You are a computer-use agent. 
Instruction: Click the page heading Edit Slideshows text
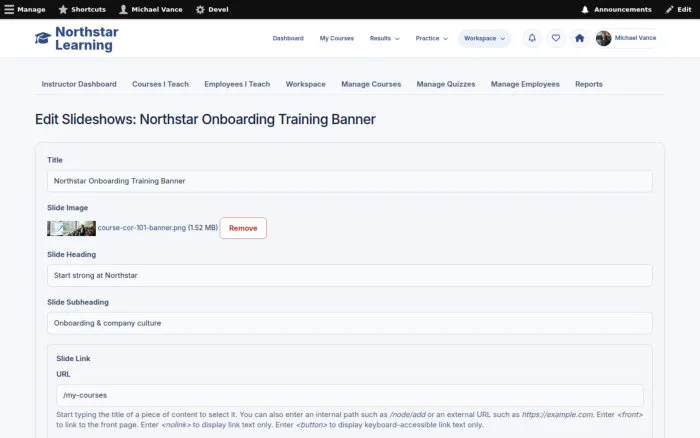pos(205,119)
